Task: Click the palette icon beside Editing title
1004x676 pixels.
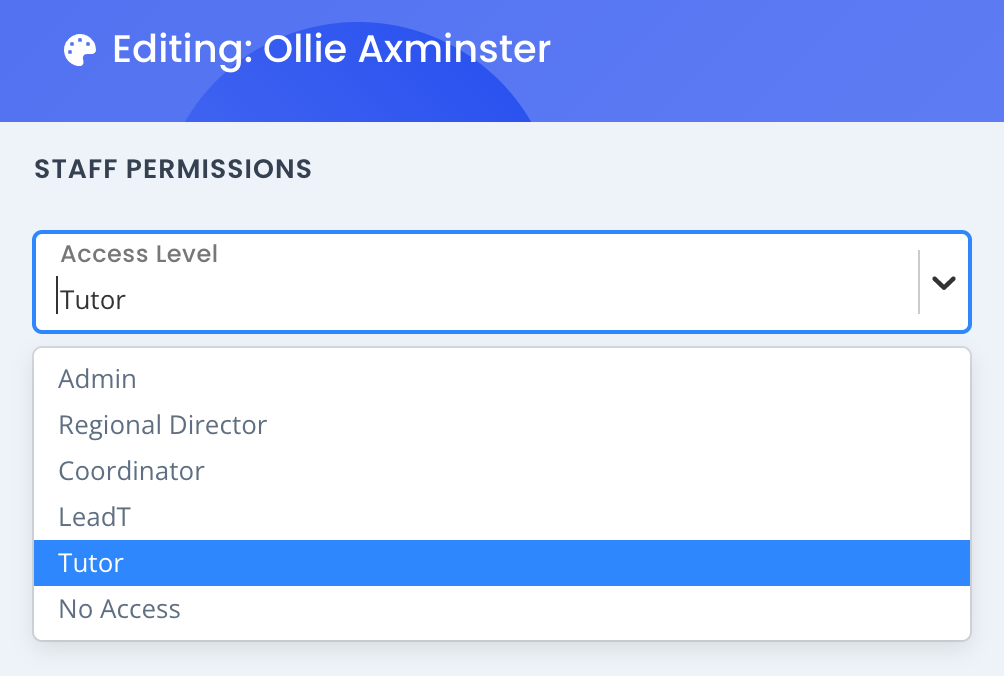Action: pyautogui.click(x=80, y=50)
